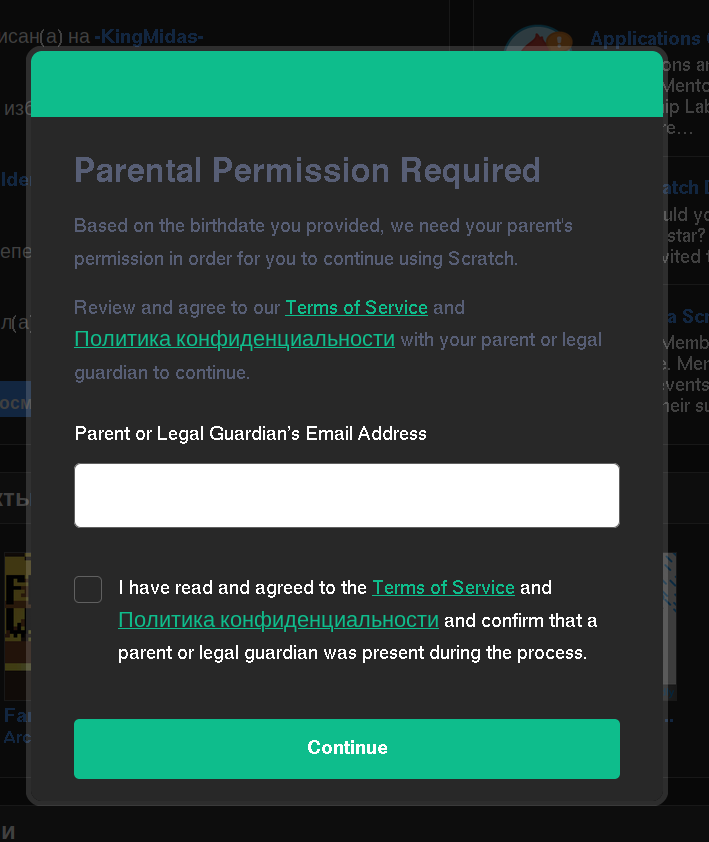Open the Политика конфиденциальности link in the paragraph
709x842 pixels.
pyautogui.click(x=233, y=339)
